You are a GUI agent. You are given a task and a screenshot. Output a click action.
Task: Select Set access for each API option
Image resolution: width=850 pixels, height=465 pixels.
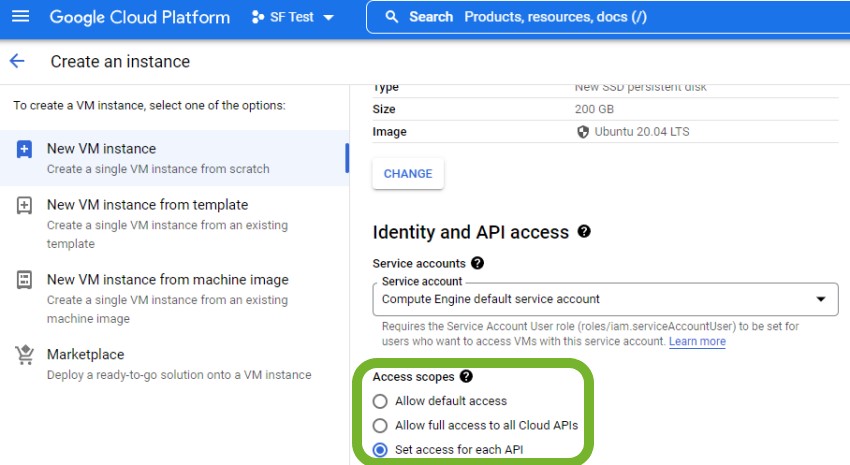point(380,449)
